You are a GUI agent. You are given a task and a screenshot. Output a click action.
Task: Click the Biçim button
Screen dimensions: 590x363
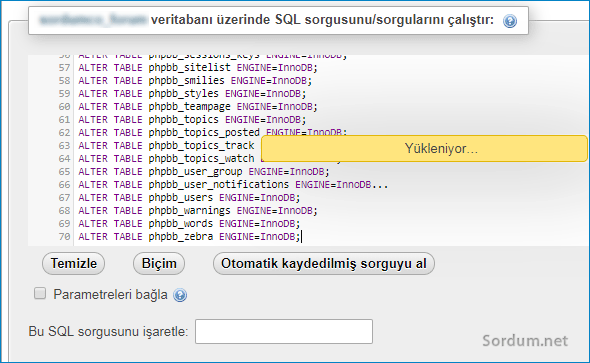point(159,263)
